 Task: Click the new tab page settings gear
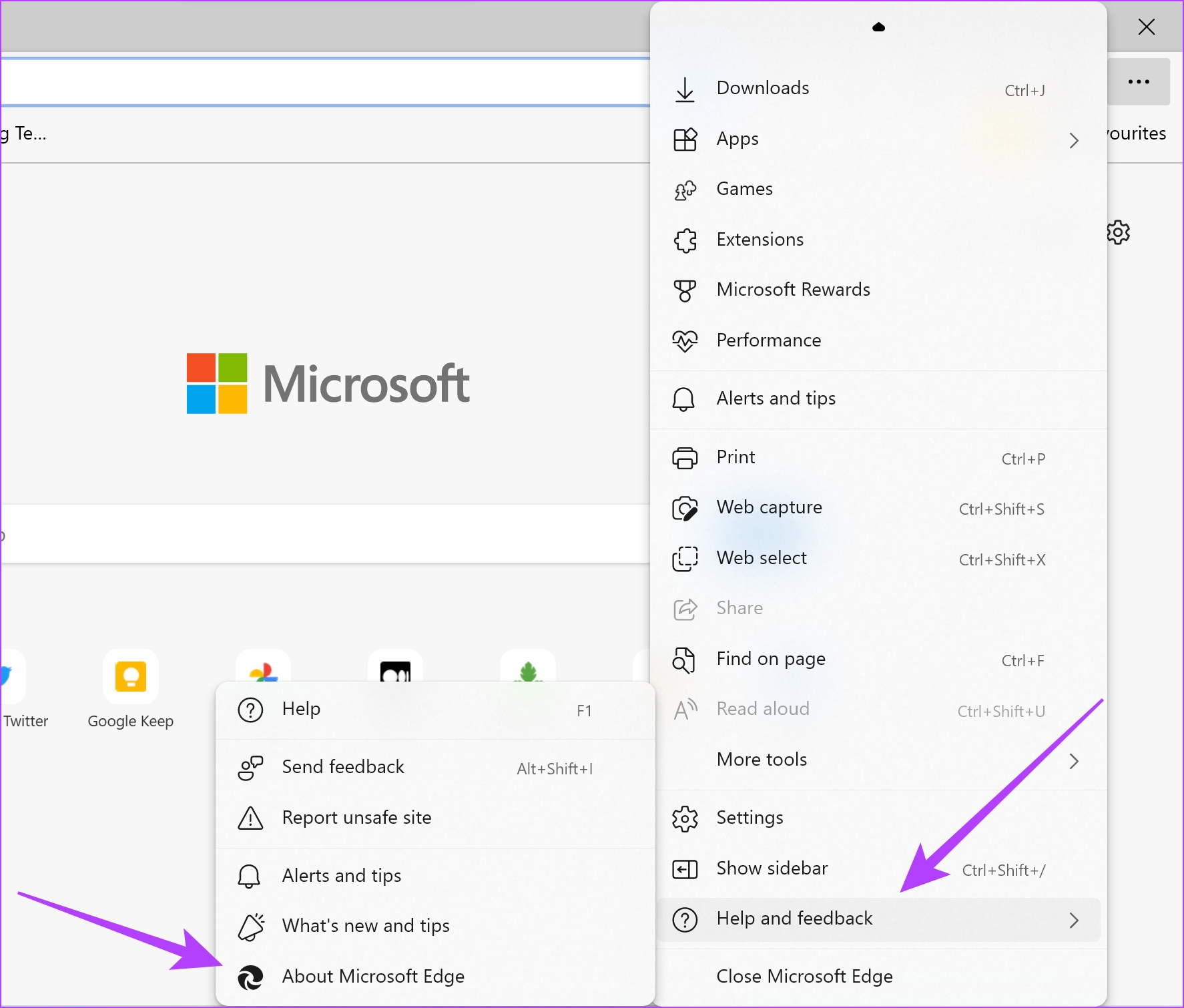(1118, 232)
